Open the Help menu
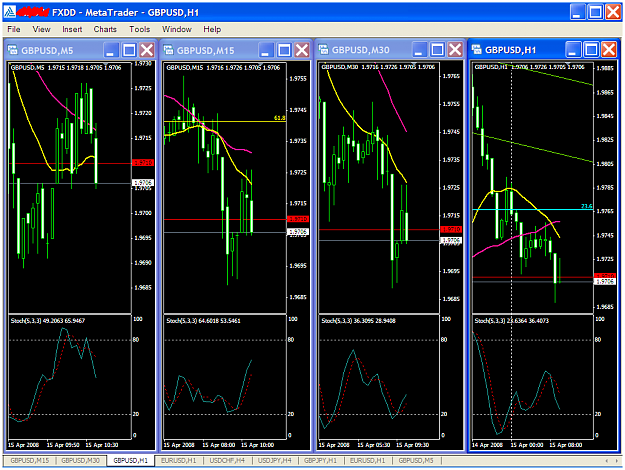 pyautogui.click(x=212, y=29)
